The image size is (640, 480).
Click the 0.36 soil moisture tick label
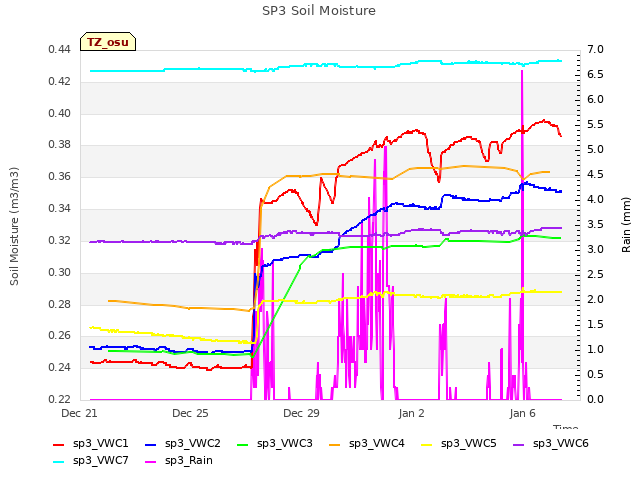pyautogui.click(x=60, y=176)
